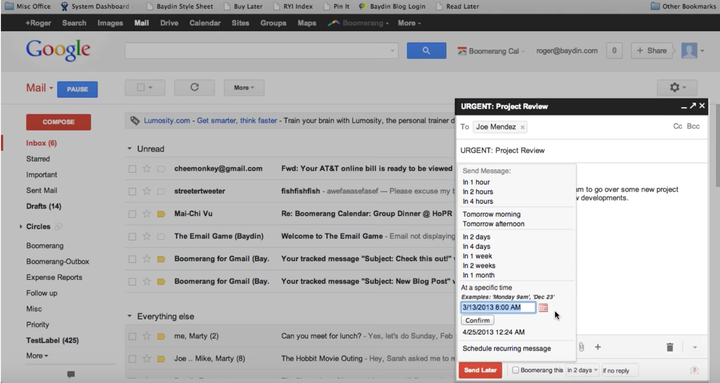
Task: Click the Lumosity ad tag icon
Action: [135, 120]
